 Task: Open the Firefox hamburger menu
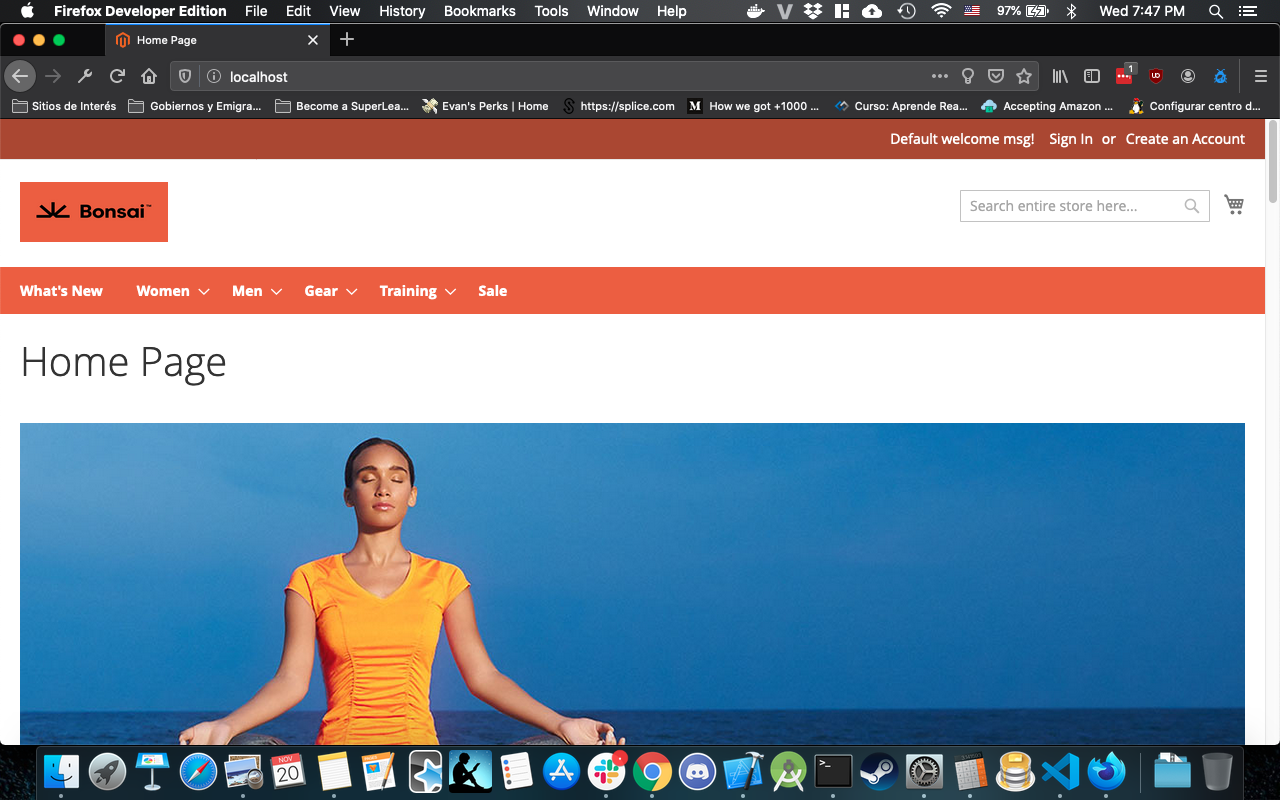click(1260, 76)
